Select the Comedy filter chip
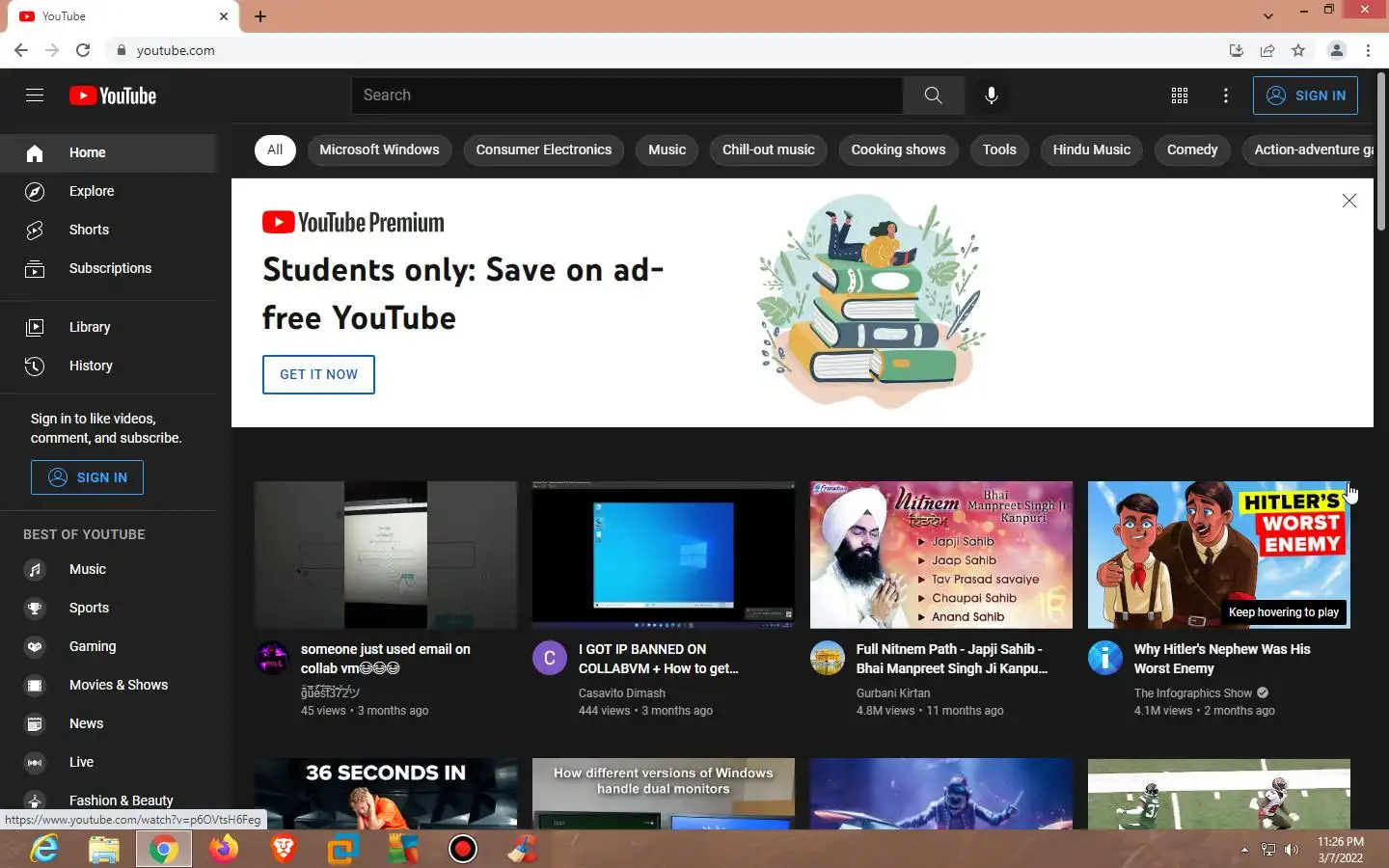 (1192, 149)
